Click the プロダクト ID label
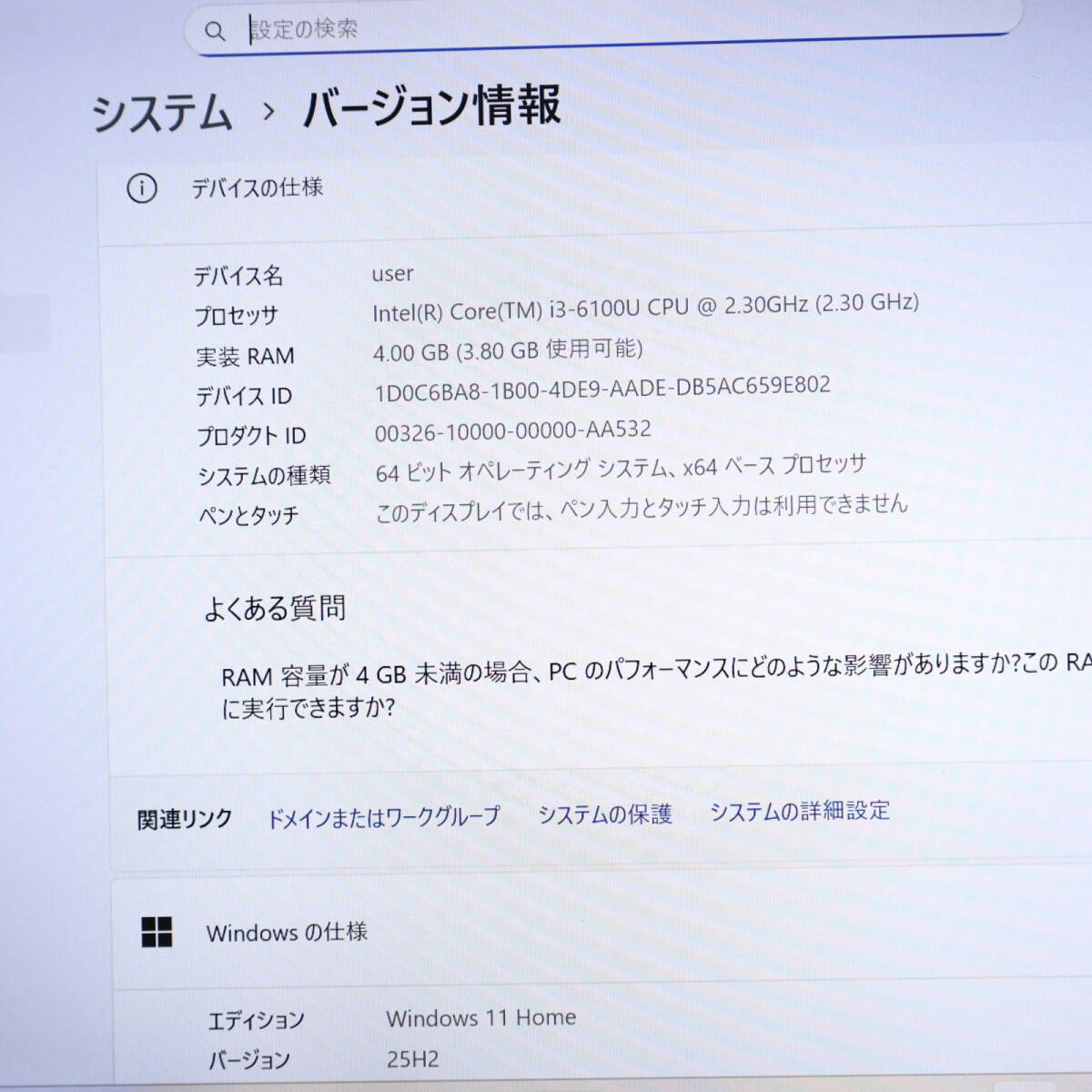Image resolution: width=1092 pixels, height=1092 pixels. click(252, 436)
